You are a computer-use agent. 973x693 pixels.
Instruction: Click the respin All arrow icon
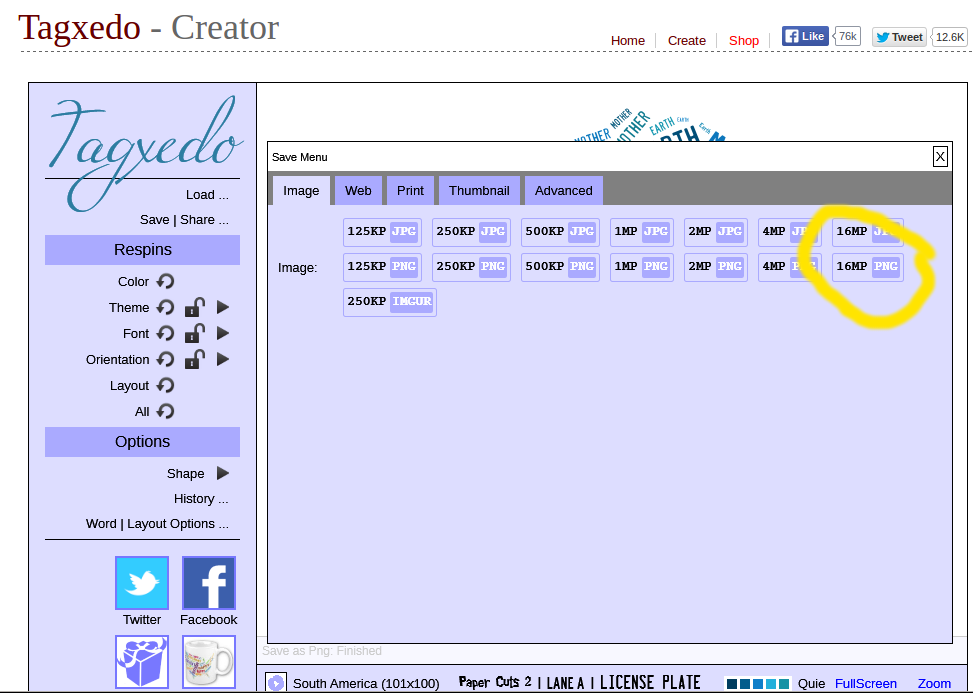[165, 411]
